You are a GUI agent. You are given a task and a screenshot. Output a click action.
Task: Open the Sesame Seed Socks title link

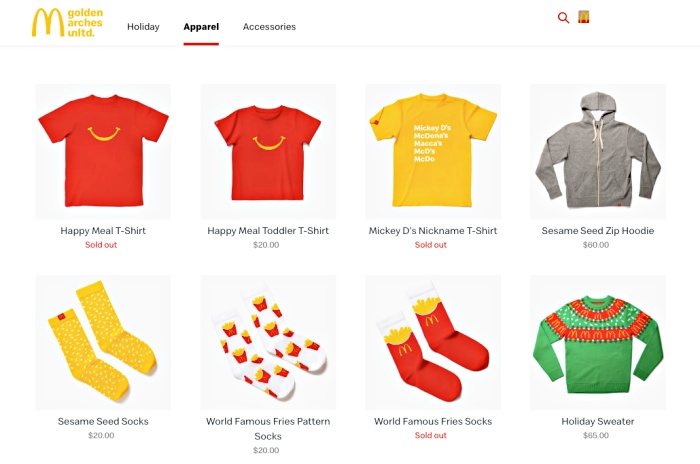103,422
